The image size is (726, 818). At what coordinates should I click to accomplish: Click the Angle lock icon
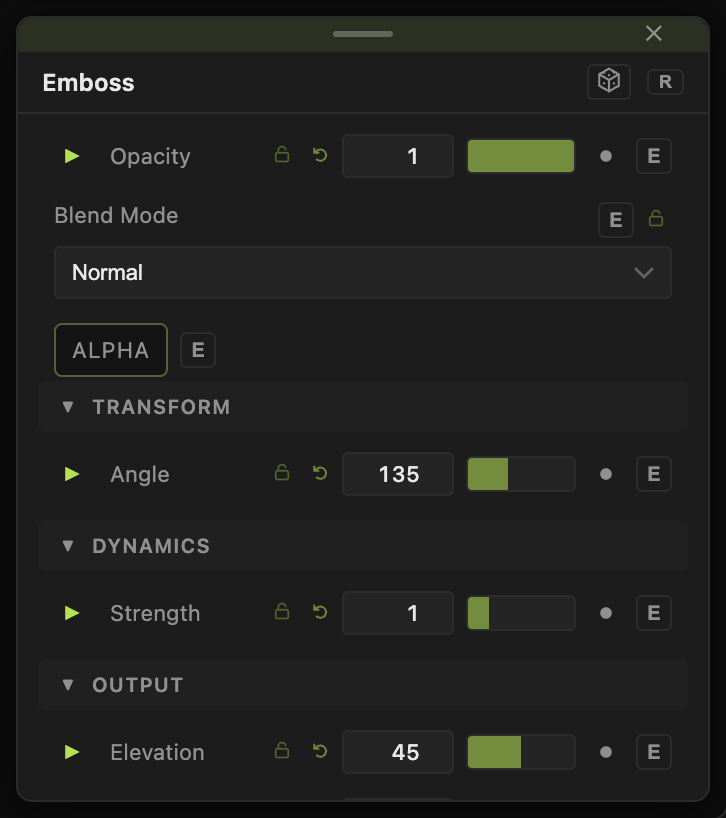click(282, 473)
